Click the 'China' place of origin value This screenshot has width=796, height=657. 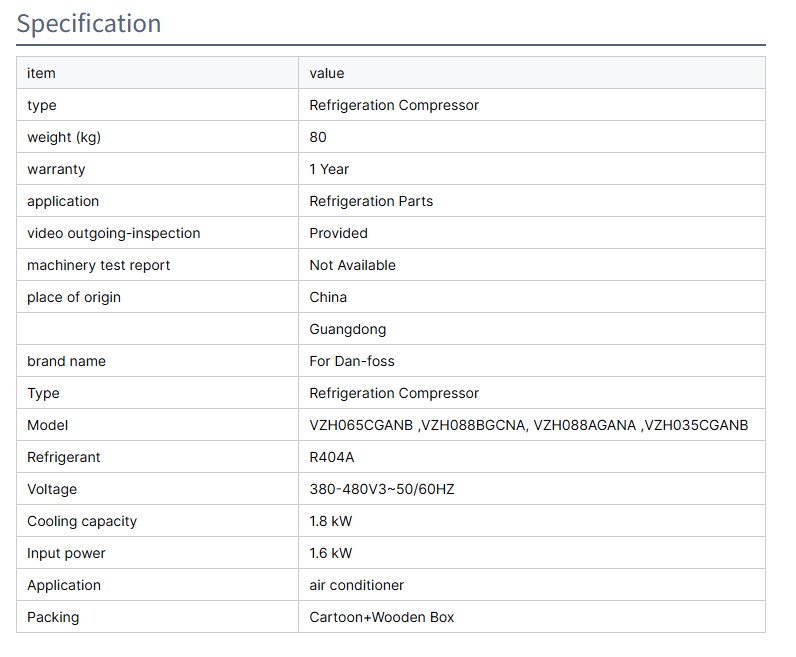(328, 297)
